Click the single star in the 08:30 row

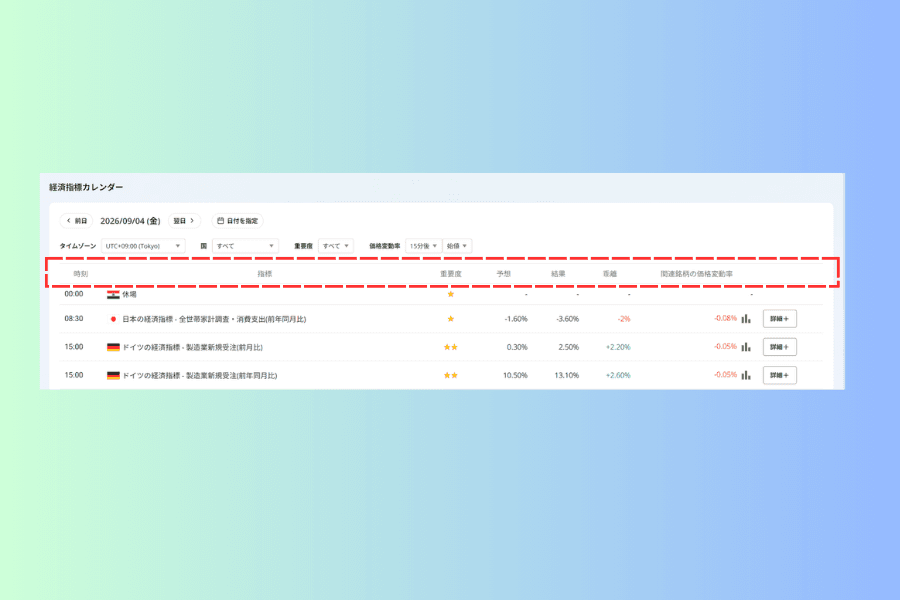point(451,319)
